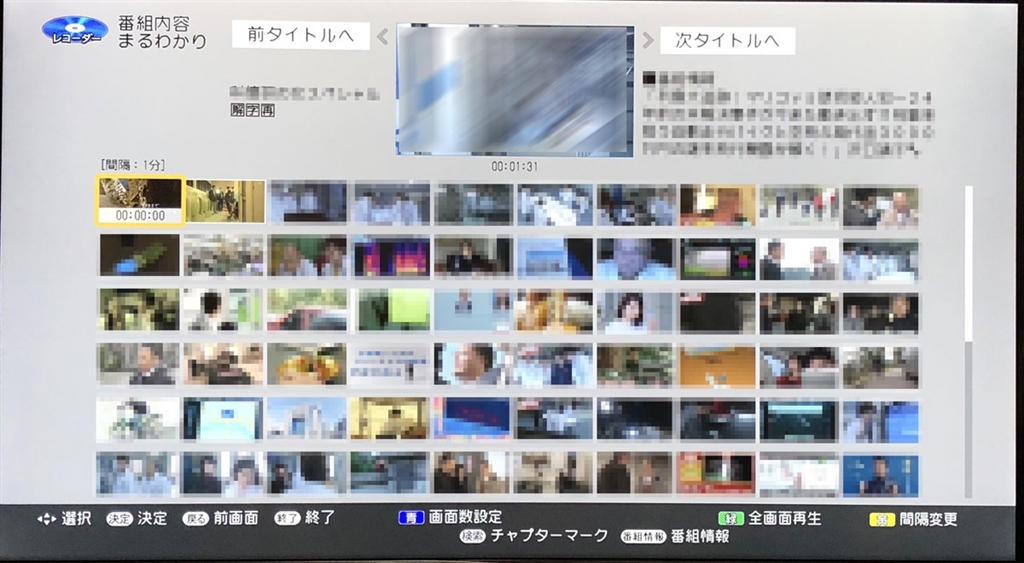This screenshot has height=563, width=1024.
Task: Click the 番組情報 pill button icon
Action: [643, 537]
